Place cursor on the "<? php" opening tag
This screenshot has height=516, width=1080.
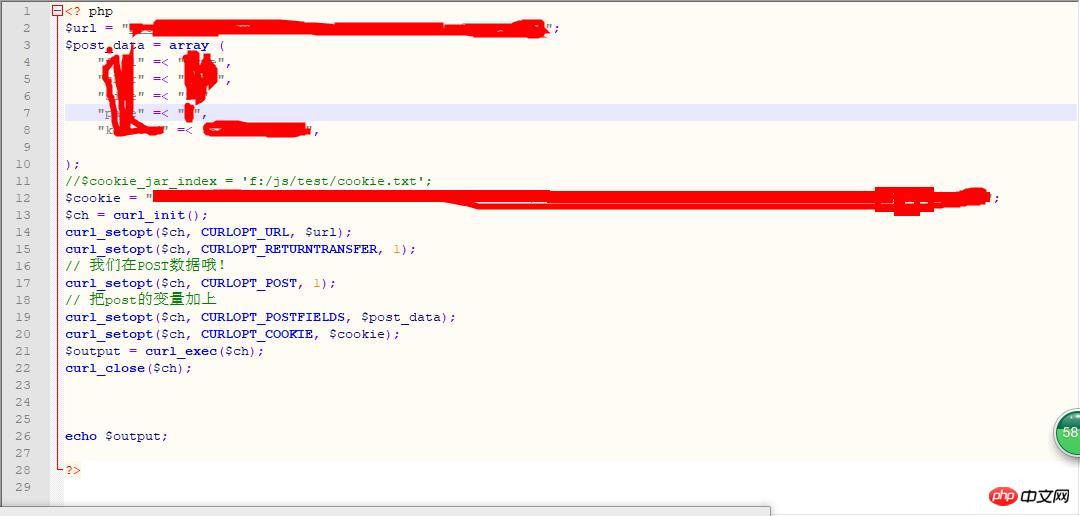pyautogui.click(x=90, y=12)
